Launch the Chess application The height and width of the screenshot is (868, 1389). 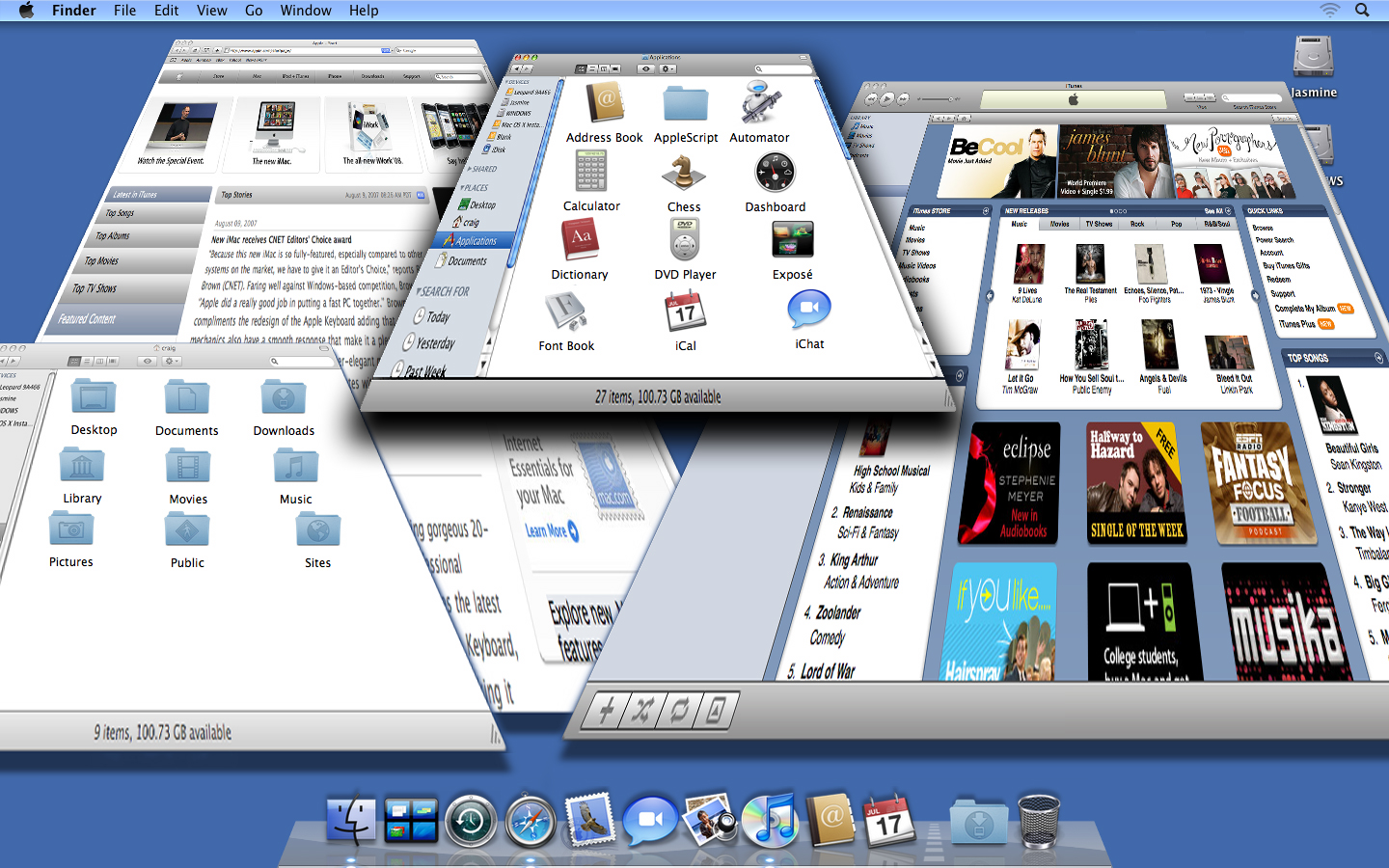click(x=684, y=174)
